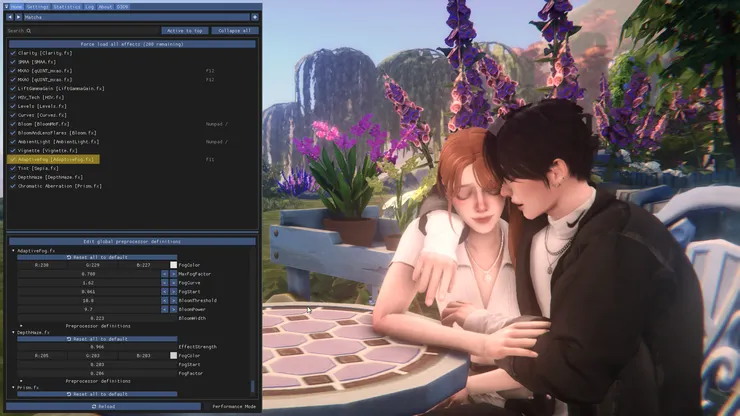Image resolution: width=740 pixels, height=416 pixels.
Task: Go to next preset arrow
Action: tap(18, 17)
